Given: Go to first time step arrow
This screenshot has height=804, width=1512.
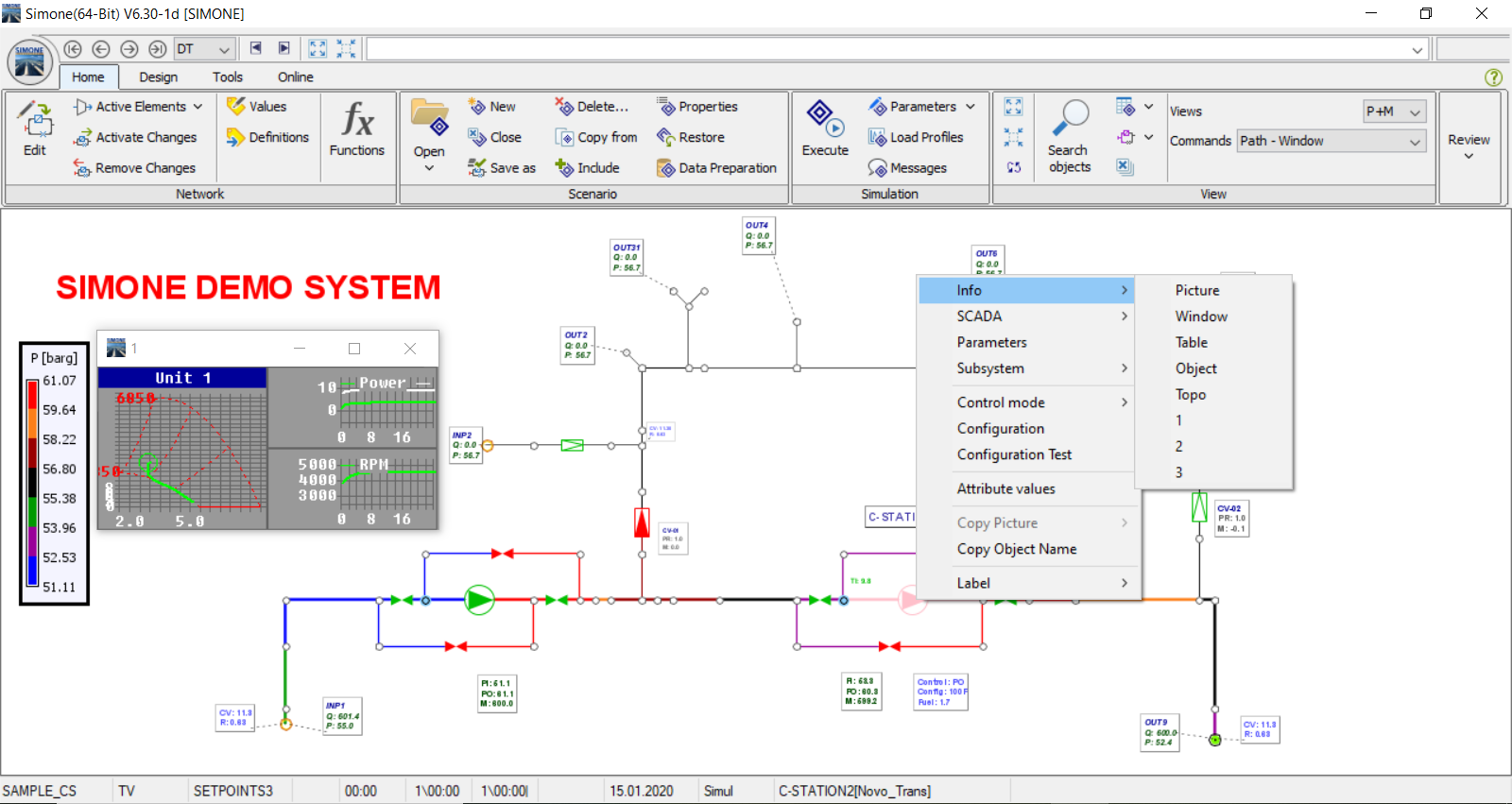Looking at the screenshot, I should coord(73,49).
